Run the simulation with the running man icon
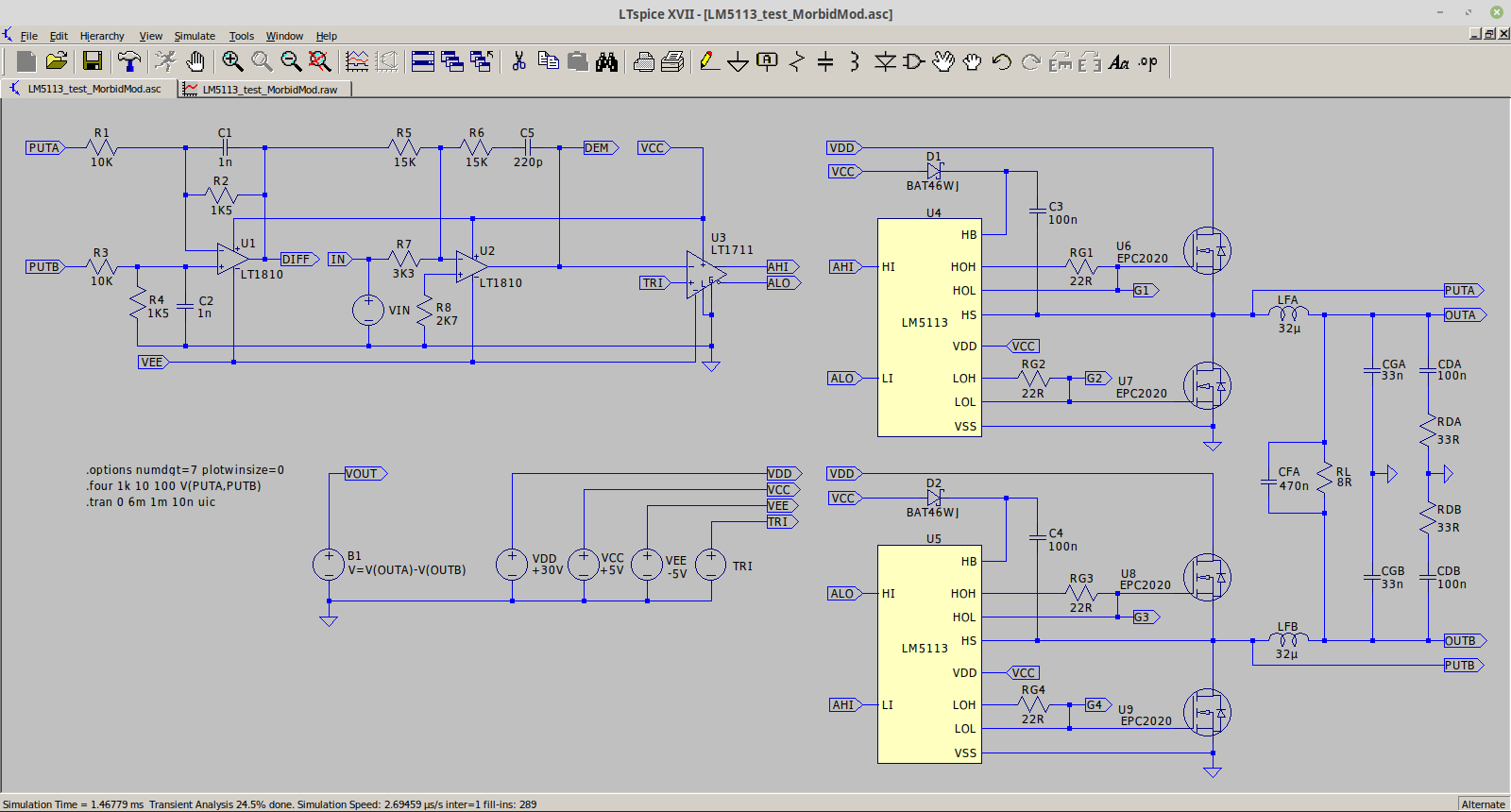 tap(165, 61)
